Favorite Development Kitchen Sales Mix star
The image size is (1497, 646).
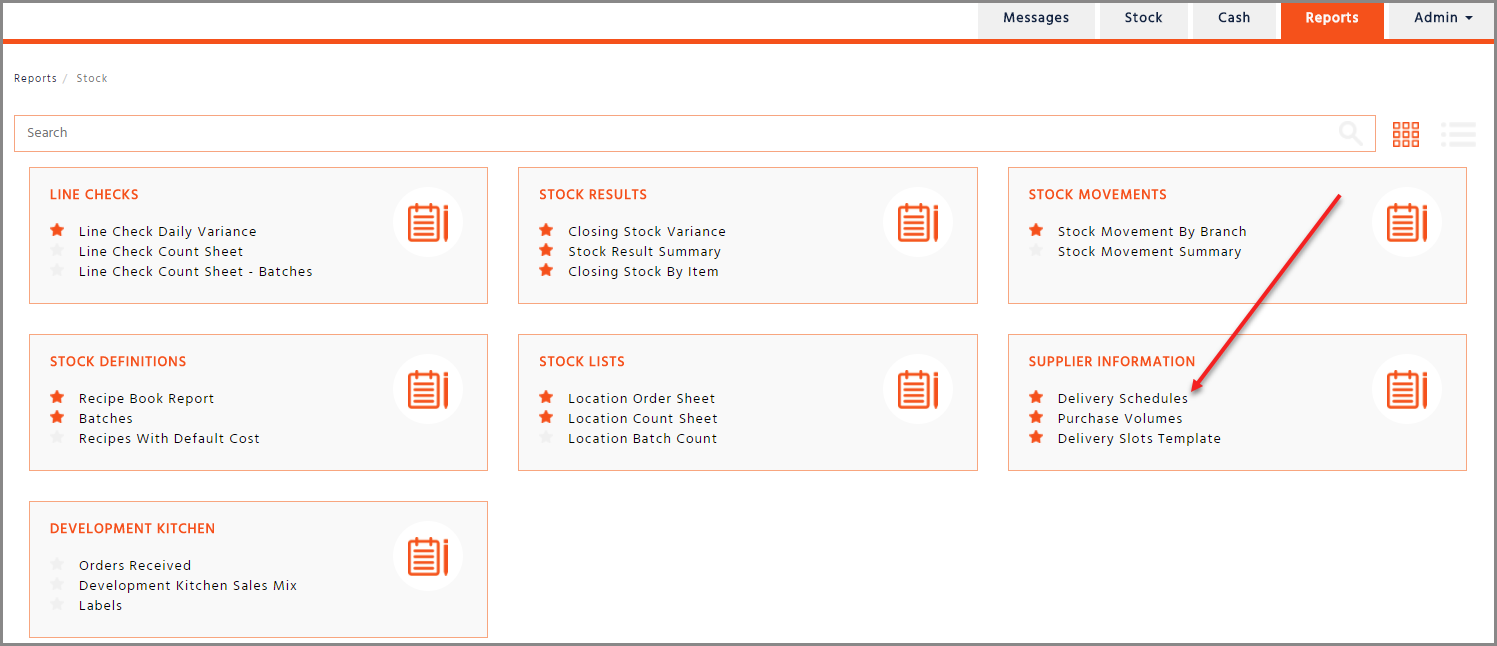click(57, 584)
